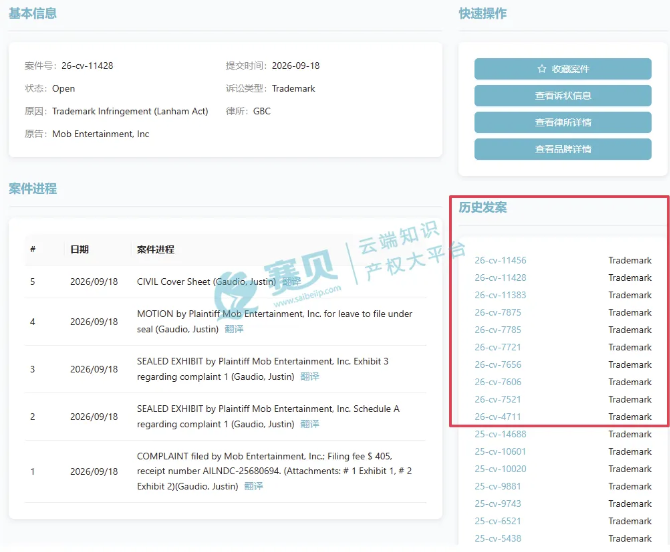Open history case 25-cv-10601
Viewport: 670px width, 552px height.
click(500, 452)
